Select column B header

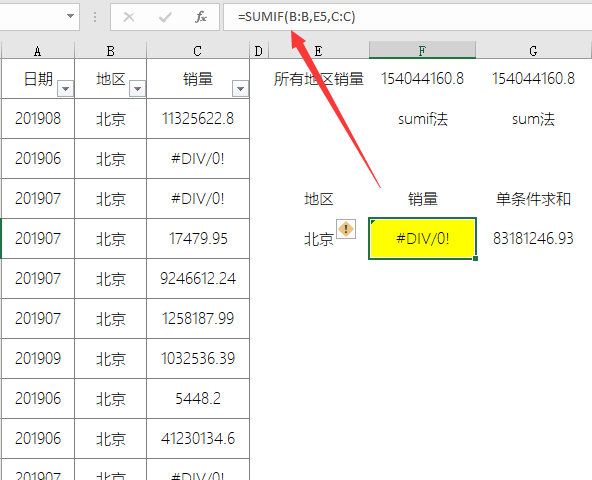[110, 51]
